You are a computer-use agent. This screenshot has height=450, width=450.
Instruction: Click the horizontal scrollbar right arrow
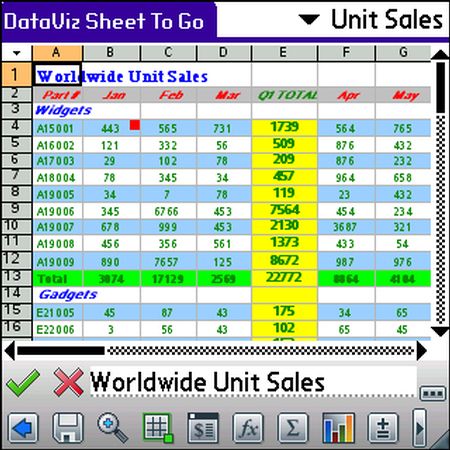(422, 351)
